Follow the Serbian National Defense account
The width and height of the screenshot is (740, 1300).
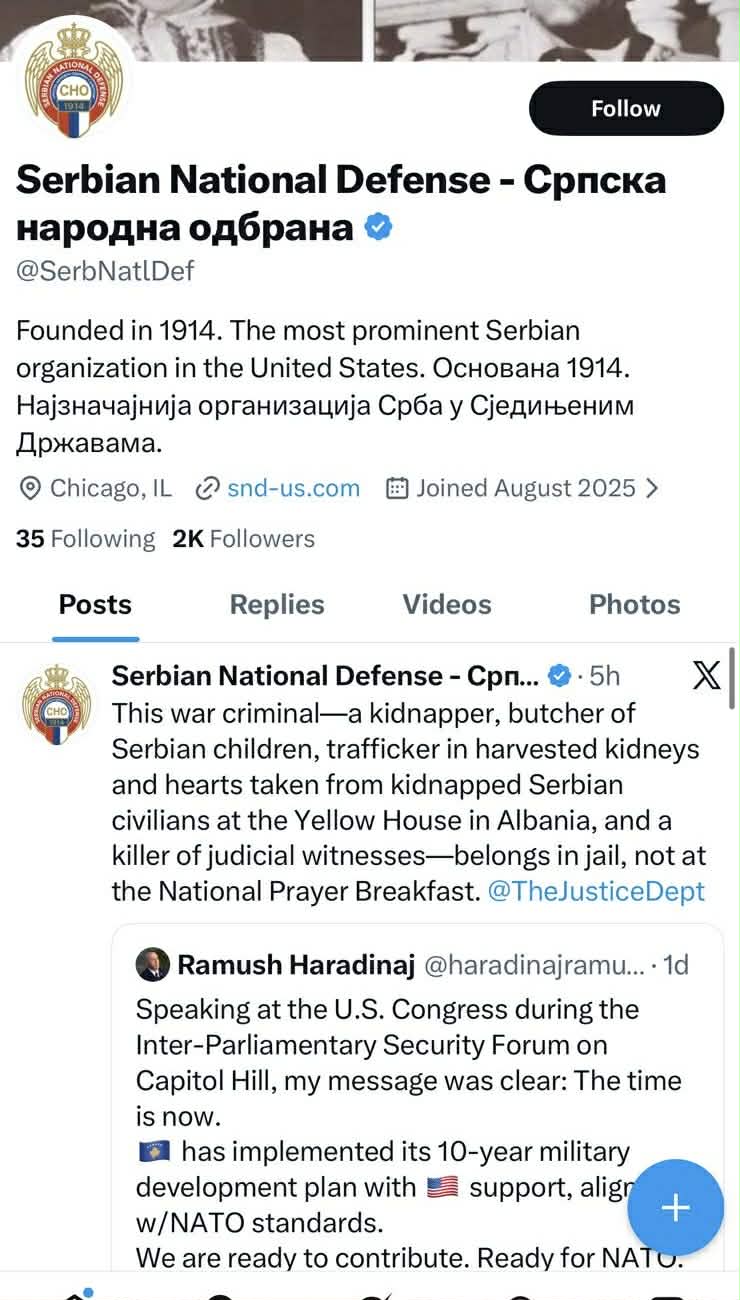(x=626, y=108)
